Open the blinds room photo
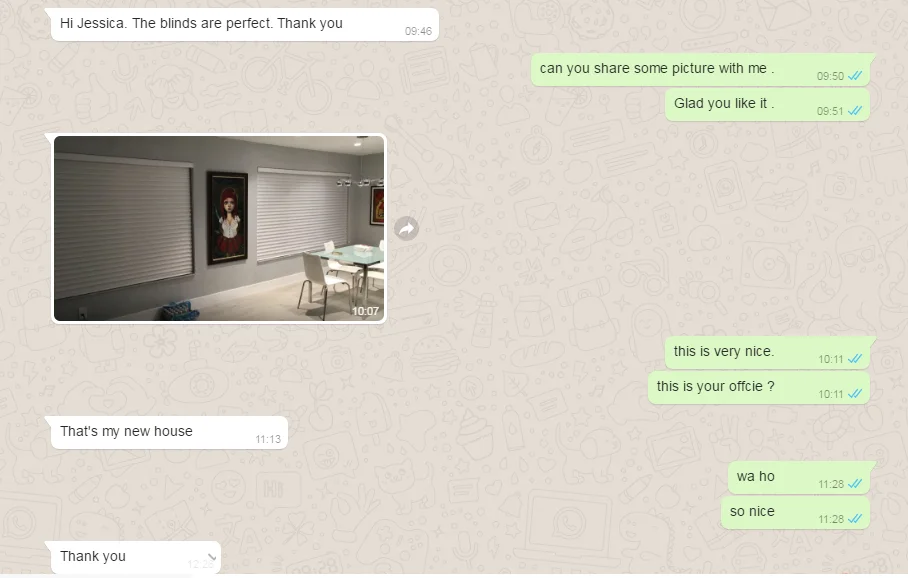908x578 pixels. 219,228
